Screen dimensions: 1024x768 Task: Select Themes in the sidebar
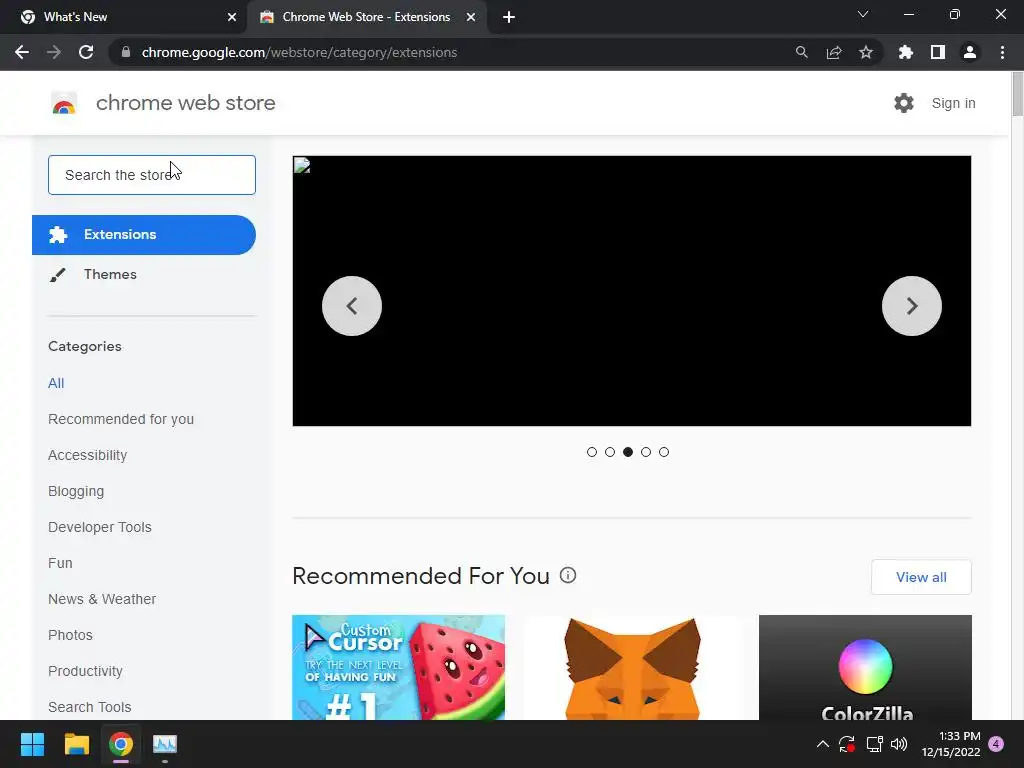(110, 274)
